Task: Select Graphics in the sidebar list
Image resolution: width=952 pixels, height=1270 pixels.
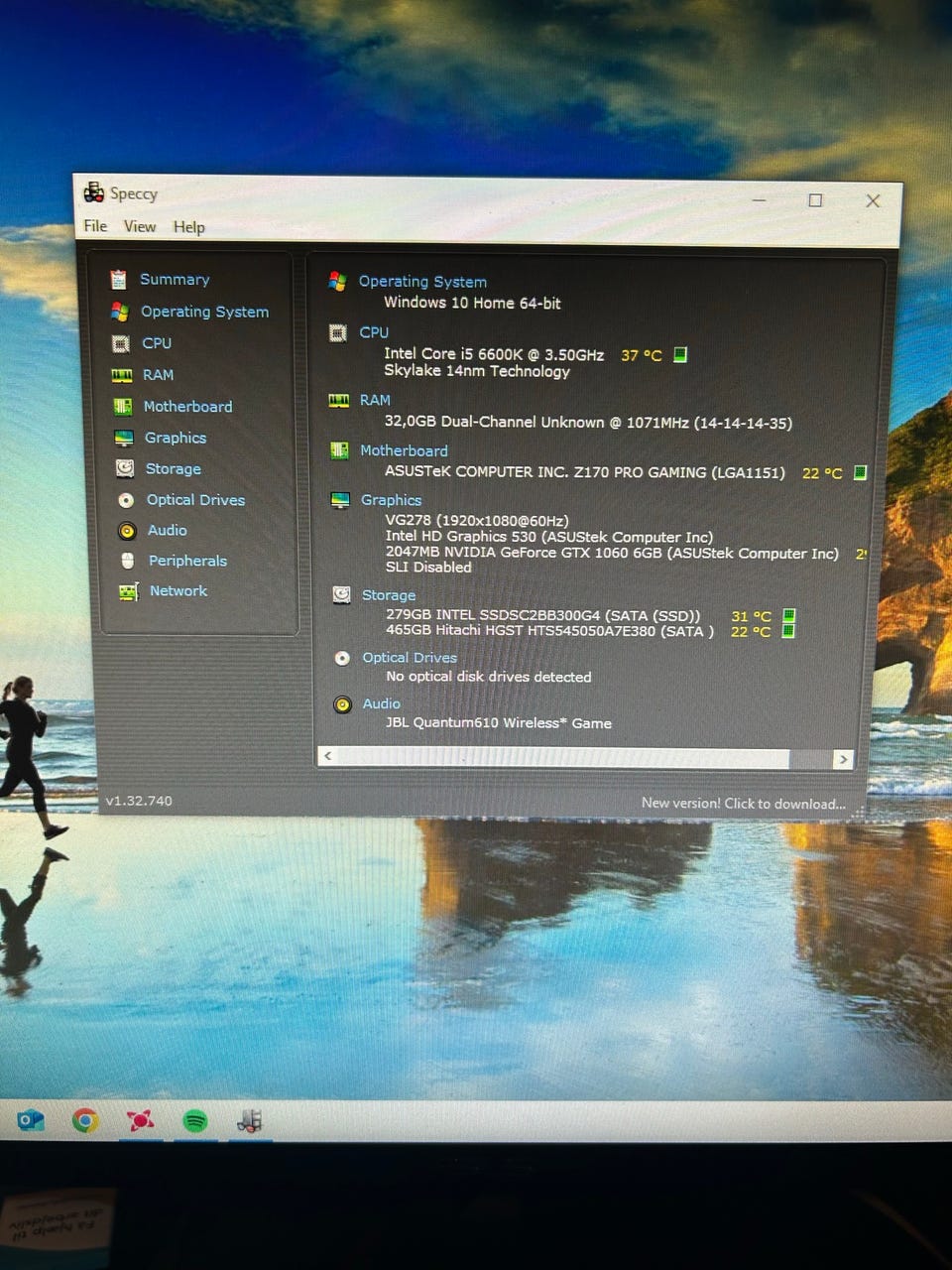Action: 176,438
